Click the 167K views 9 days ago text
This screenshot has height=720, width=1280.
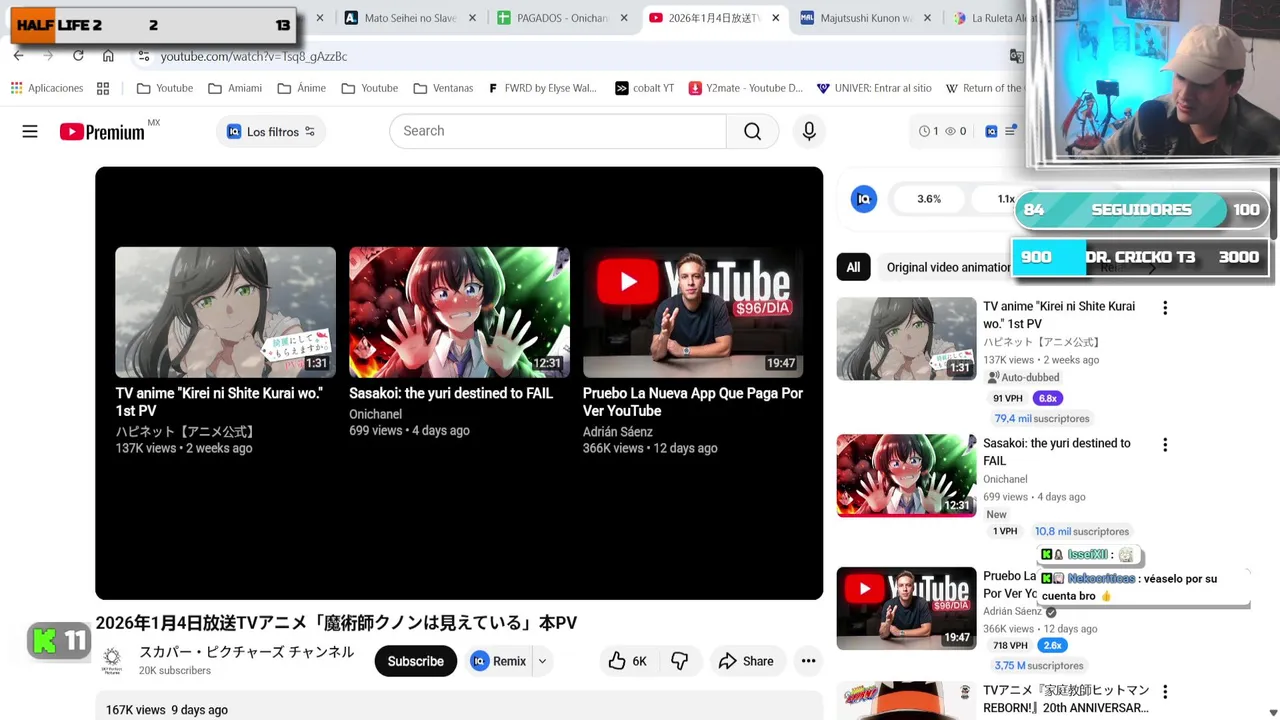pyautogui.click(x=166, y=710)
